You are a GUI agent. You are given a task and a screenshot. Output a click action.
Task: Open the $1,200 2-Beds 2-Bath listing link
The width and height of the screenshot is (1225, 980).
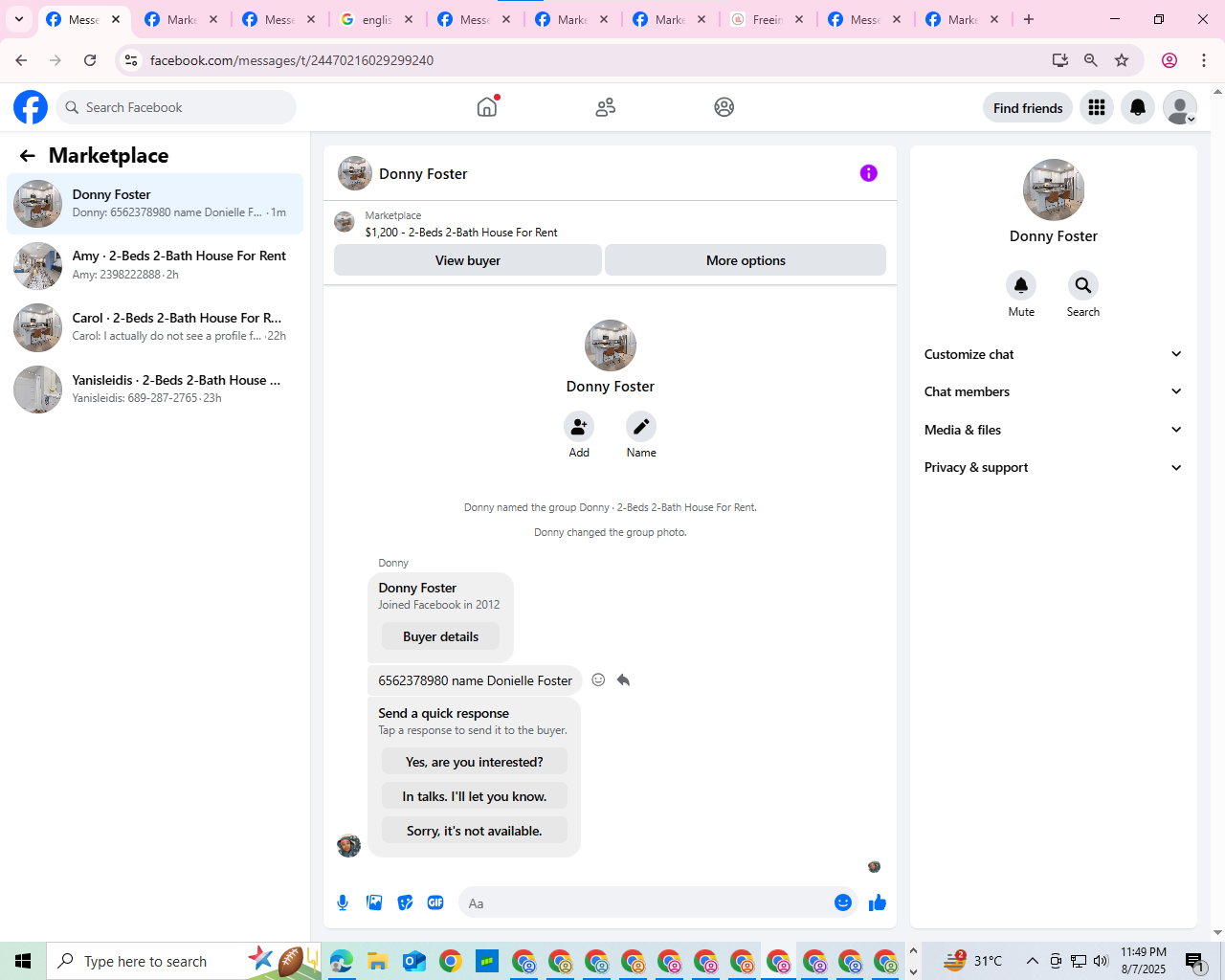coord(461,233)
